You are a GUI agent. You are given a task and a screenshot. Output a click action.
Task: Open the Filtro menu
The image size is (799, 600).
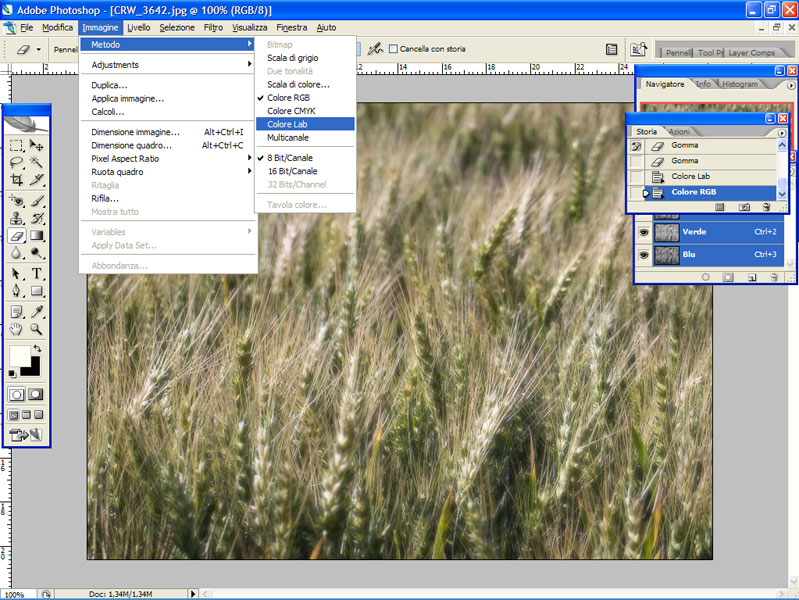[213, 27]
